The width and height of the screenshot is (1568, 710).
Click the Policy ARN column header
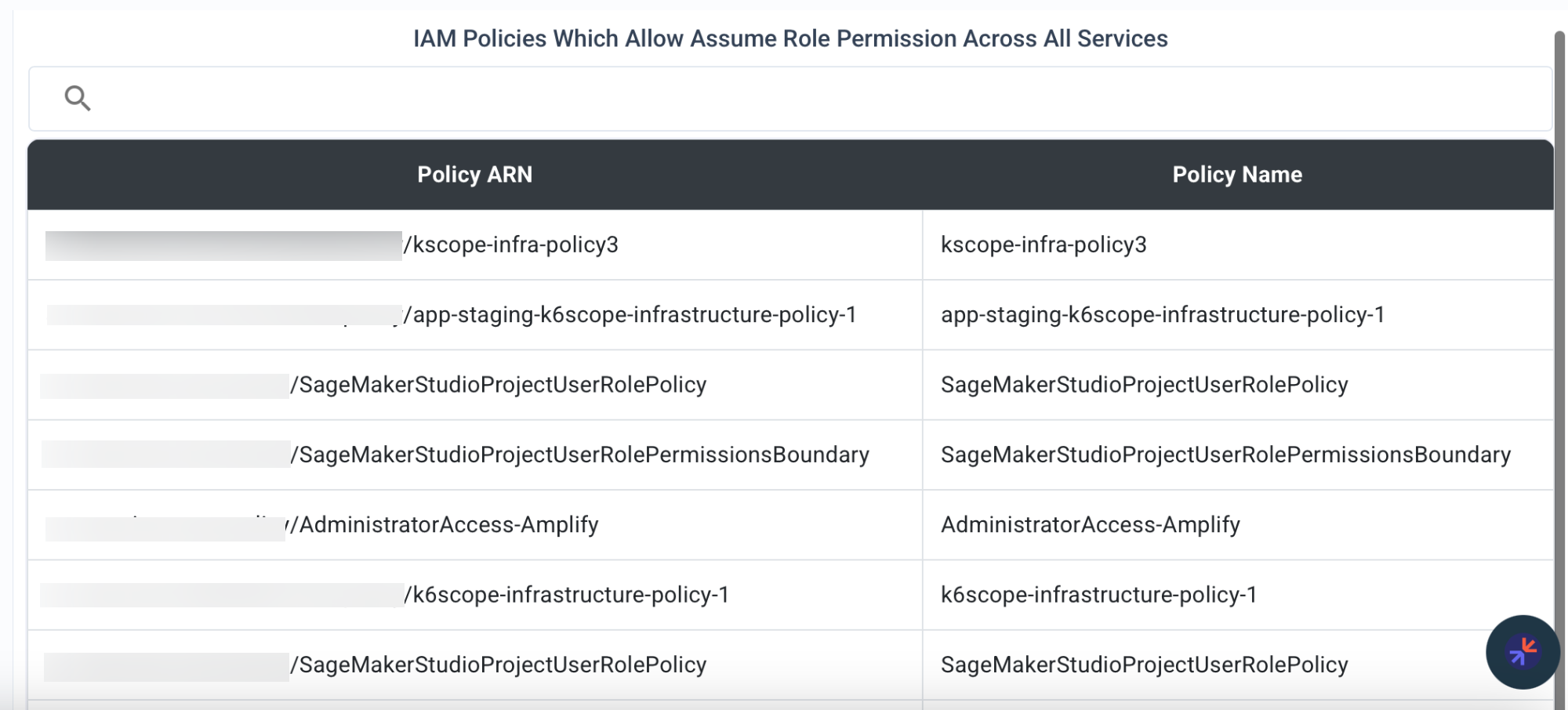475,175
